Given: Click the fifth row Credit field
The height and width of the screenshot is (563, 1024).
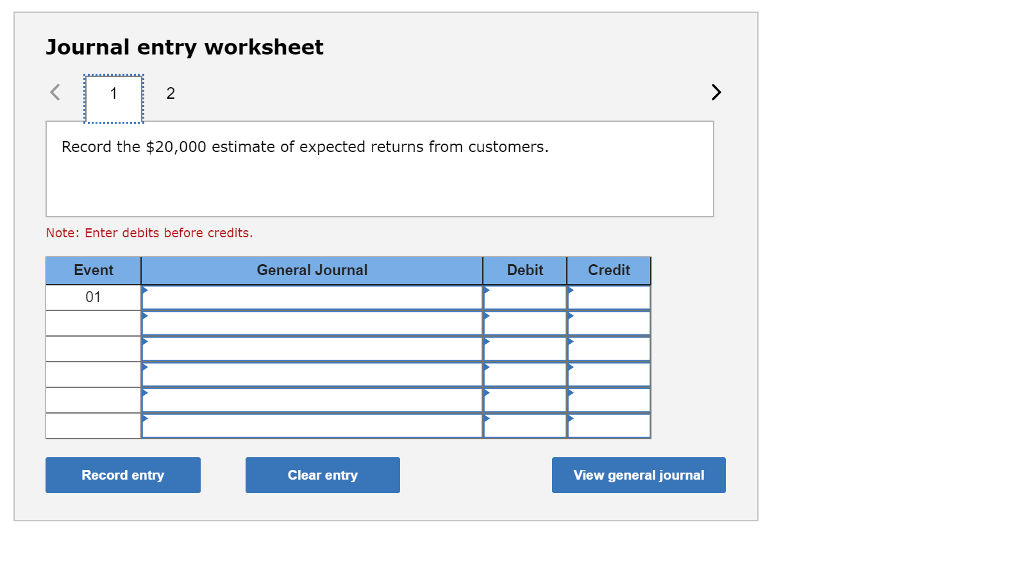Looking at the screenshot, I should (609, 400).
